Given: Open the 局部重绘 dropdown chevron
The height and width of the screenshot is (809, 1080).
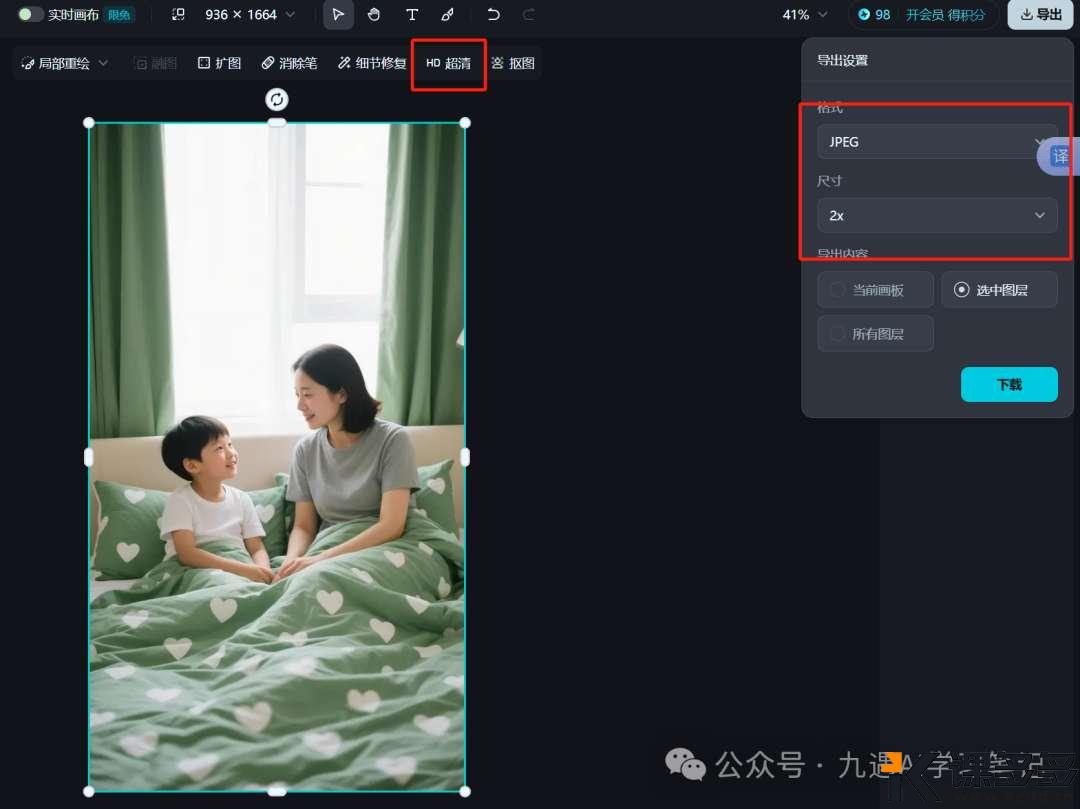Looking at the screenshot, I should tap(104, 62).
